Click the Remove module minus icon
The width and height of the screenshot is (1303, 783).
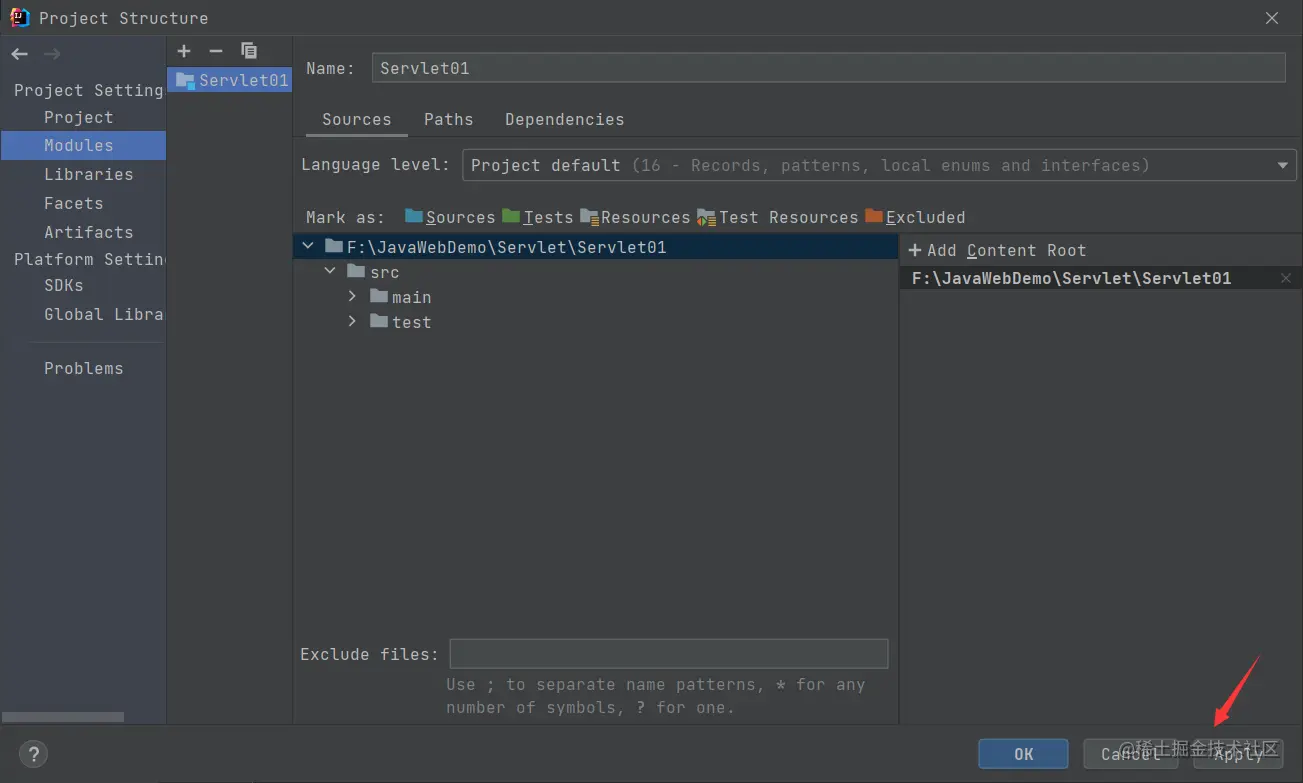point(216,51)
